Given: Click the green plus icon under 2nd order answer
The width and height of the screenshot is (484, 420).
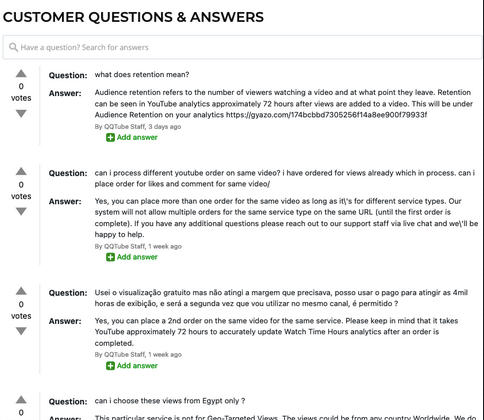Looking at the screenshot, I should point(110,366).
